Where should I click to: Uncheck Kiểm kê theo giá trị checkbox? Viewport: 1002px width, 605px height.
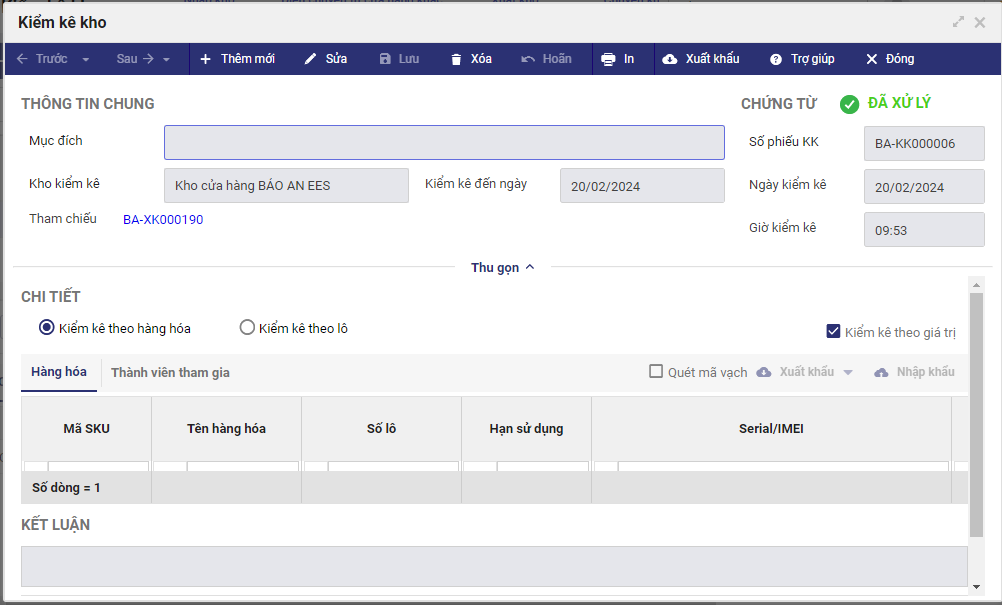pyautogui.click(x=833, y=331)
